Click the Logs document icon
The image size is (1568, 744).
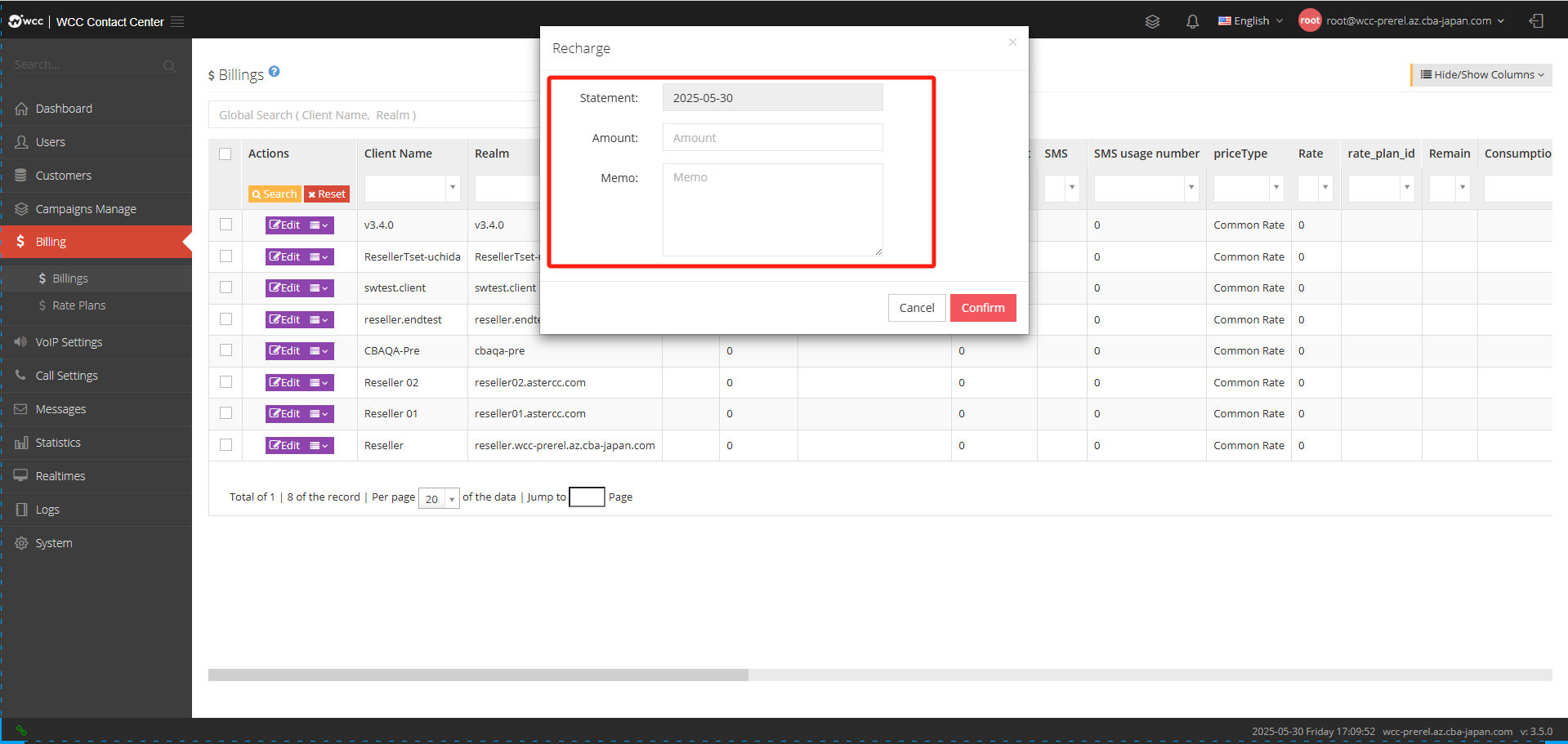(x=21, y=510)
